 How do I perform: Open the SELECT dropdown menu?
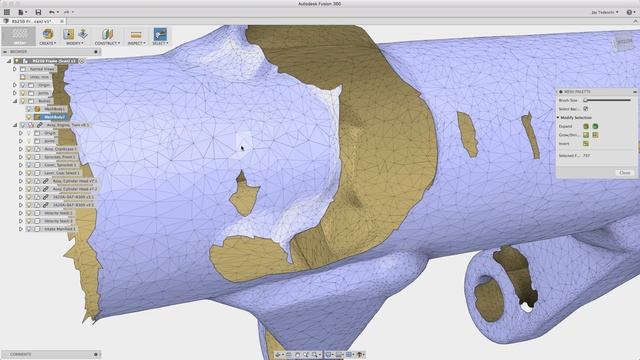[x=160, y=43]
